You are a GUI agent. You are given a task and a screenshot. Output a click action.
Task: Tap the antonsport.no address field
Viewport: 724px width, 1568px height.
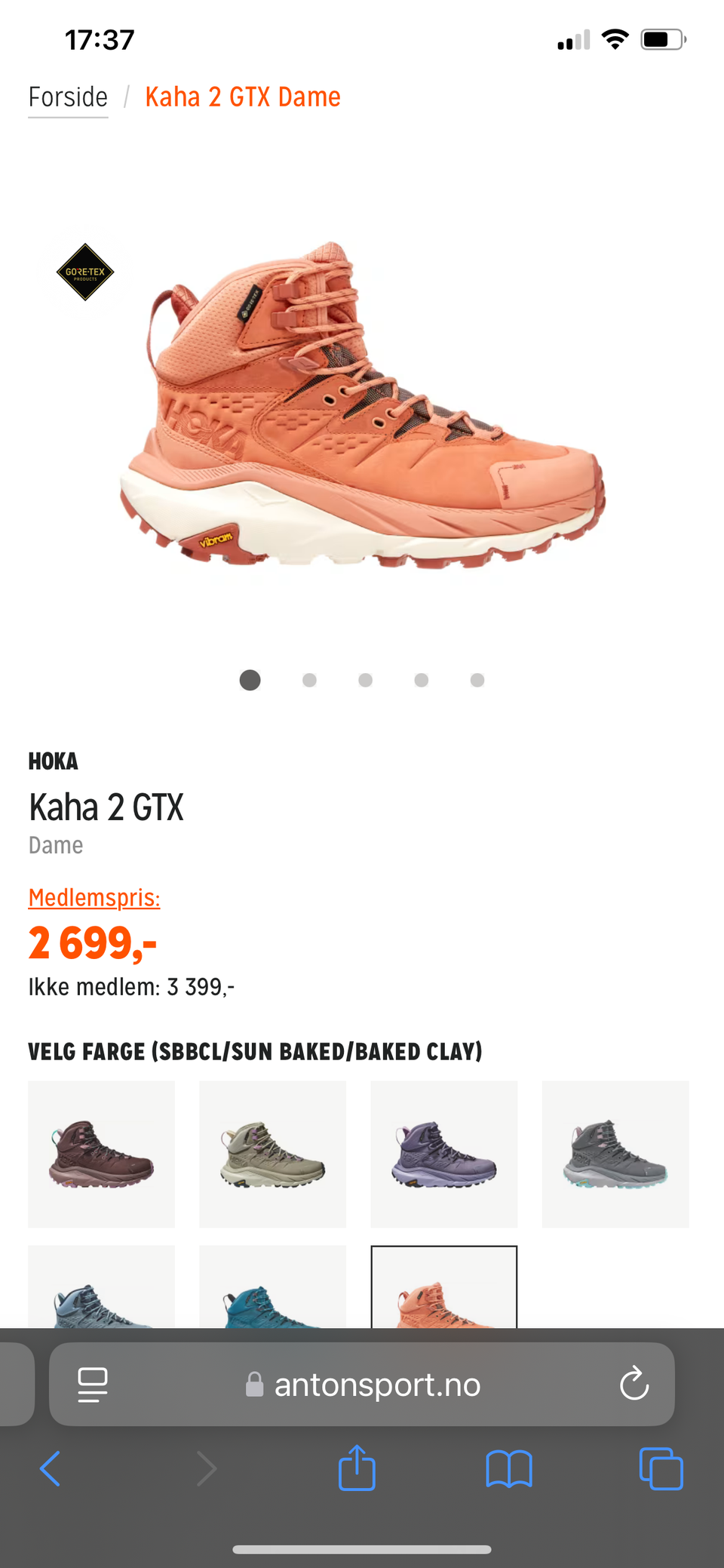[362, 1384]
